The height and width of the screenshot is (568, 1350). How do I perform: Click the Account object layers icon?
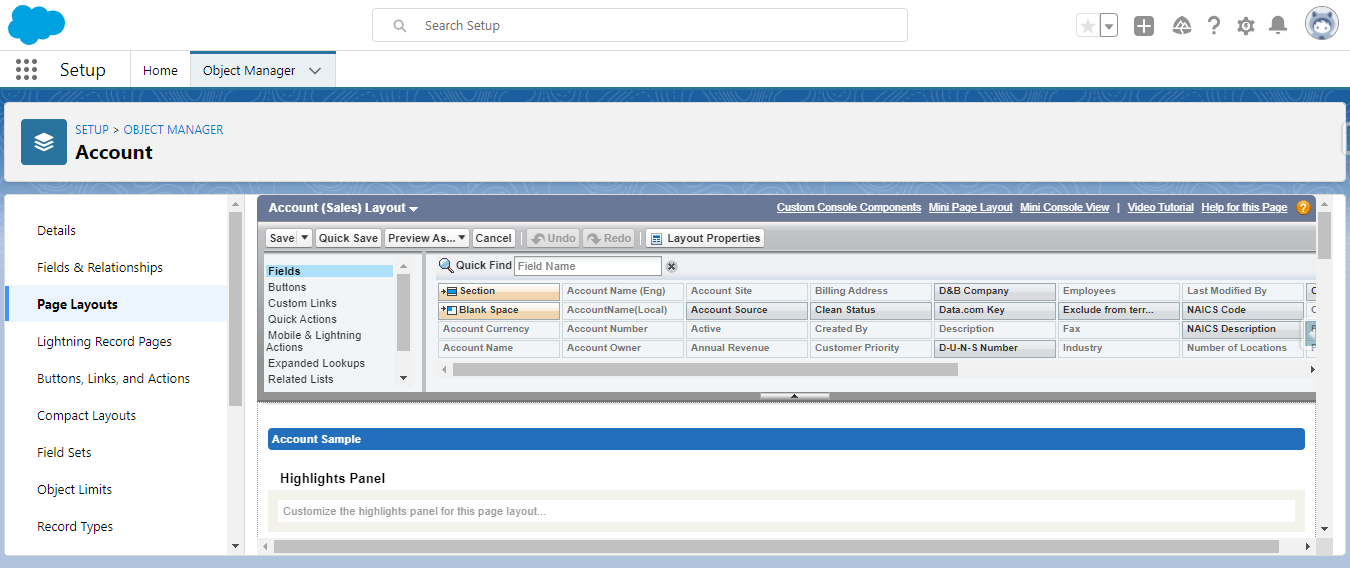coord(44,142)
